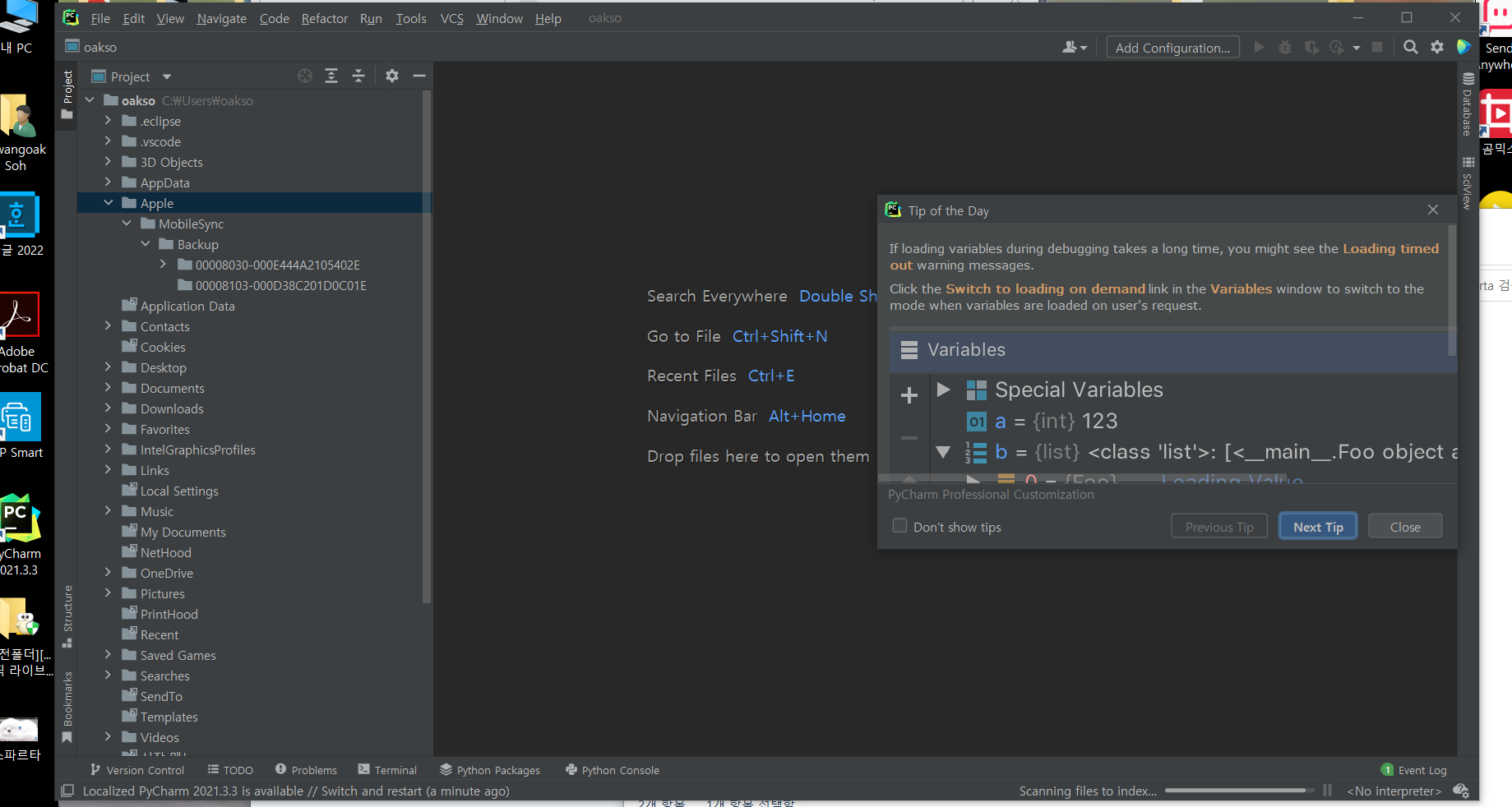Click the Add Configuration button
1512x807 pixels.
point(1172,48)
